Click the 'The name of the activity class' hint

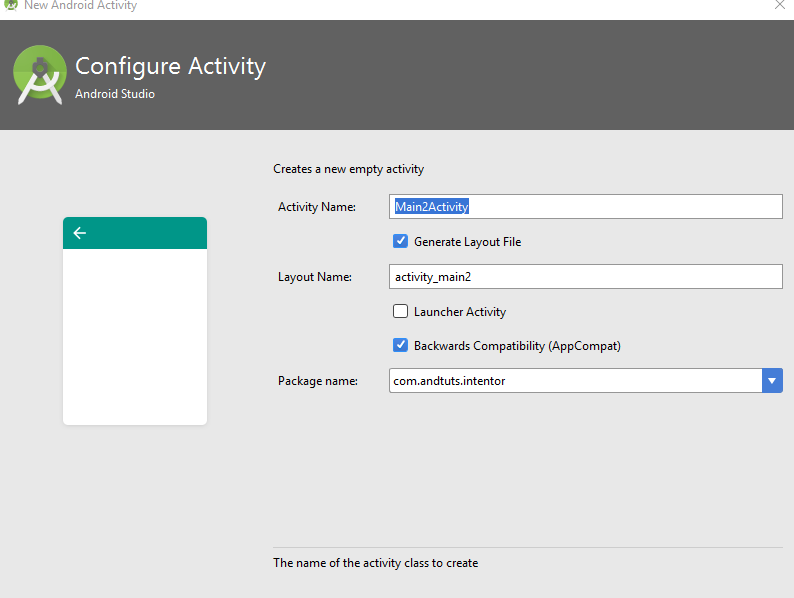376,563
